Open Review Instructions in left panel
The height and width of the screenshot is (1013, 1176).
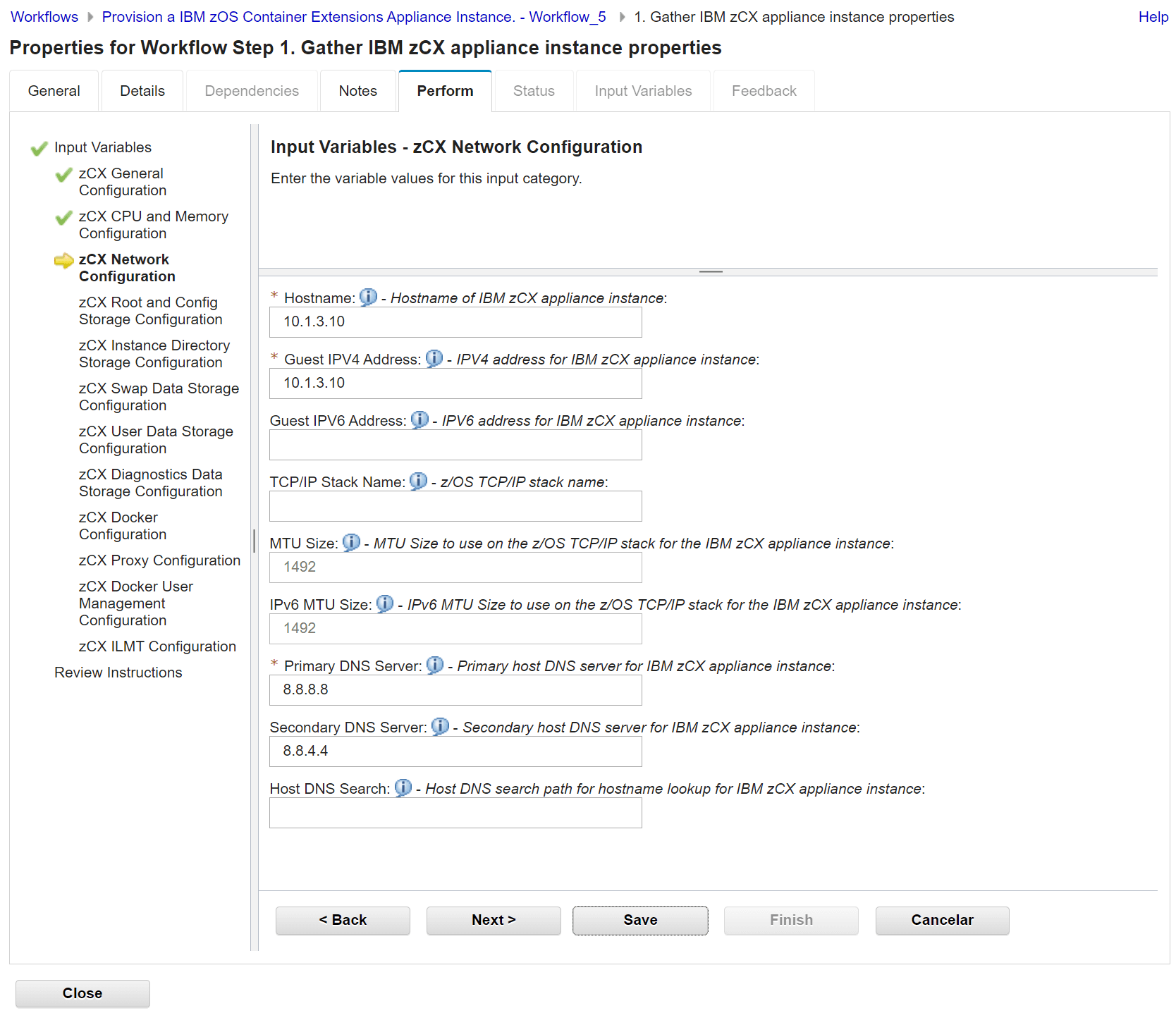point(118,673)
